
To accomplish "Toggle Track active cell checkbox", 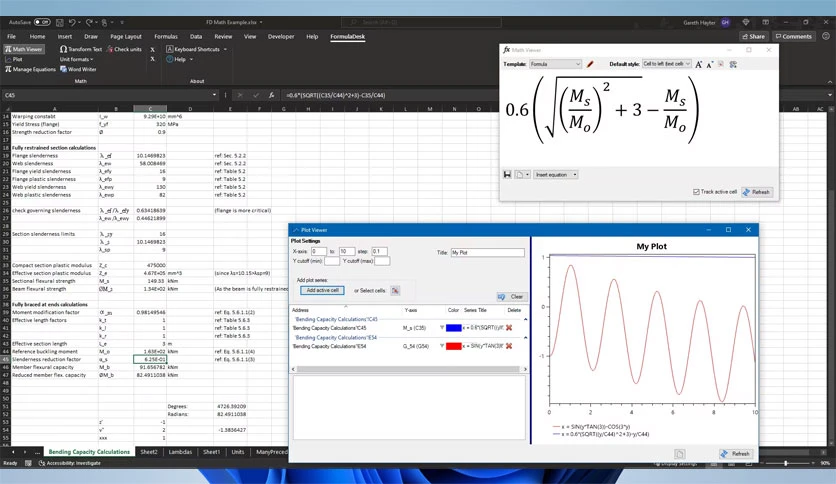I will point(696,192).
